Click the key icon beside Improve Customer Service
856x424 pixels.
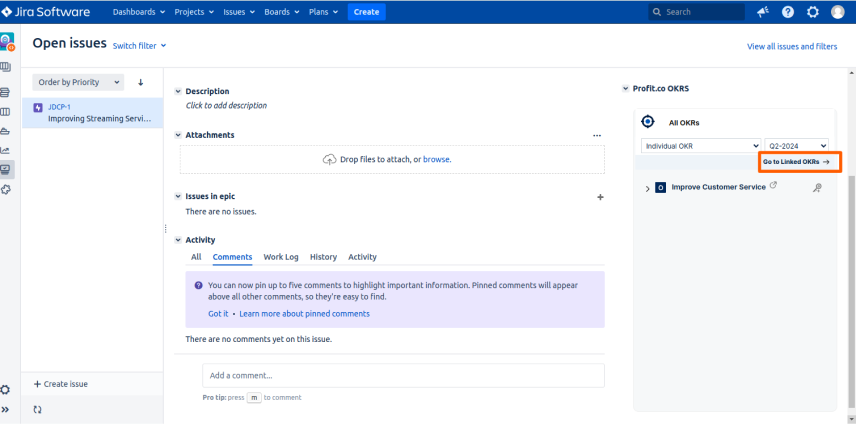pyautogui.click(x=817, y=188)
